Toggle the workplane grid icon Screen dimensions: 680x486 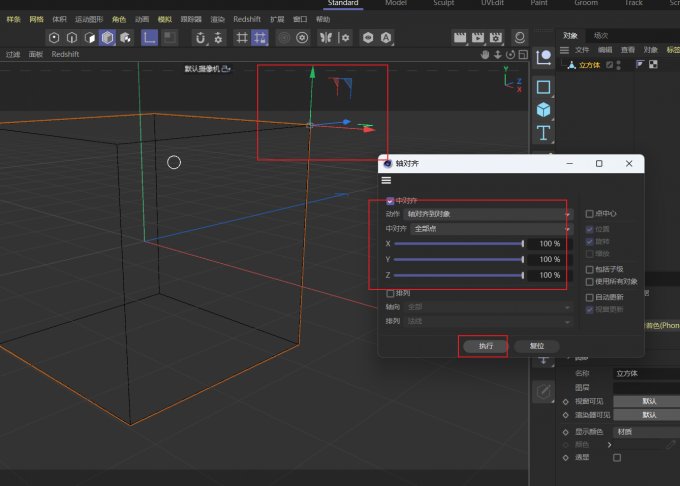click(x=242, y=38)
